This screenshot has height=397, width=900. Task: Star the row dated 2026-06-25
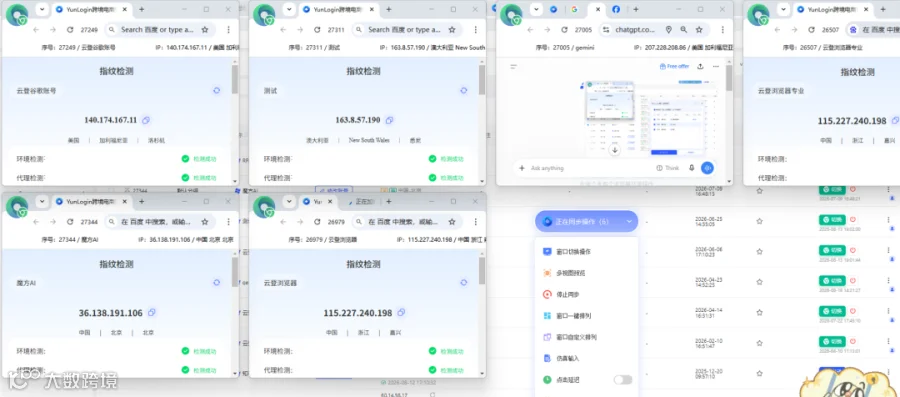pos(759,221)
